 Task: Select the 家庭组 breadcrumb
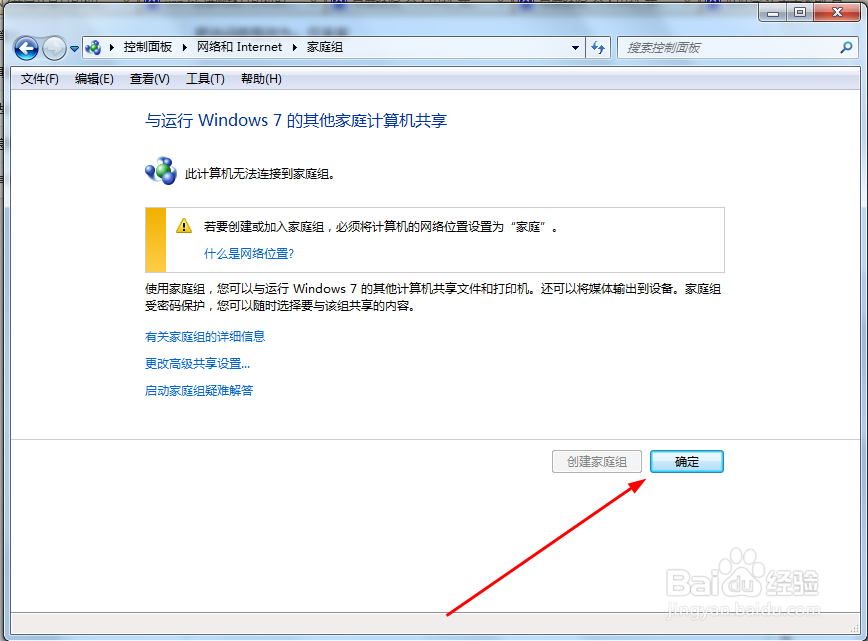coord(325,47)
